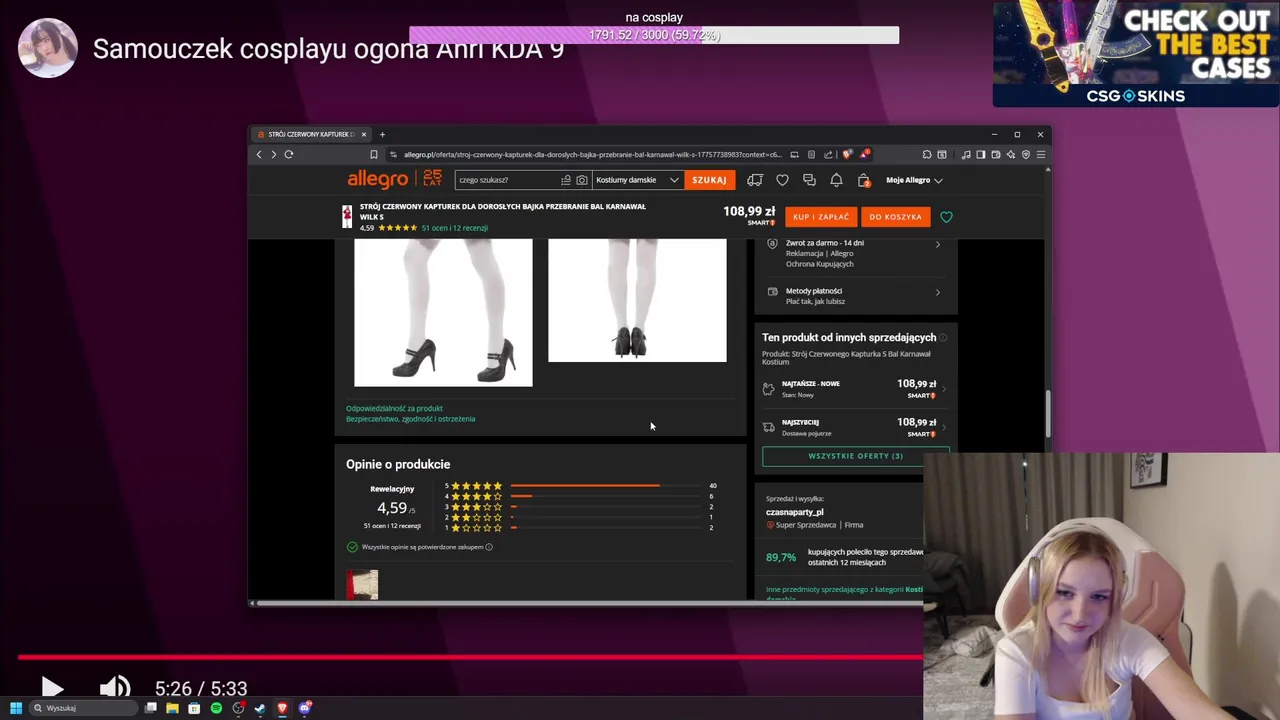Open Discord from taskbar
This screenshot has height=720, width=1280.
pos(305,708)
